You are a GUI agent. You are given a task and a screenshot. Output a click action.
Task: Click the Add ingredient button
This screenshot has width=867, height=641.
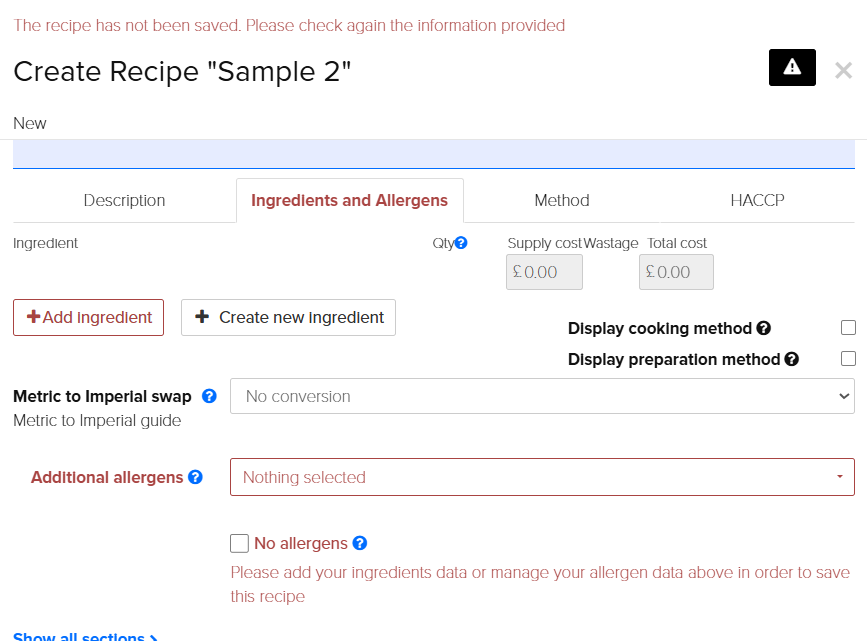[x=88, y=317]
